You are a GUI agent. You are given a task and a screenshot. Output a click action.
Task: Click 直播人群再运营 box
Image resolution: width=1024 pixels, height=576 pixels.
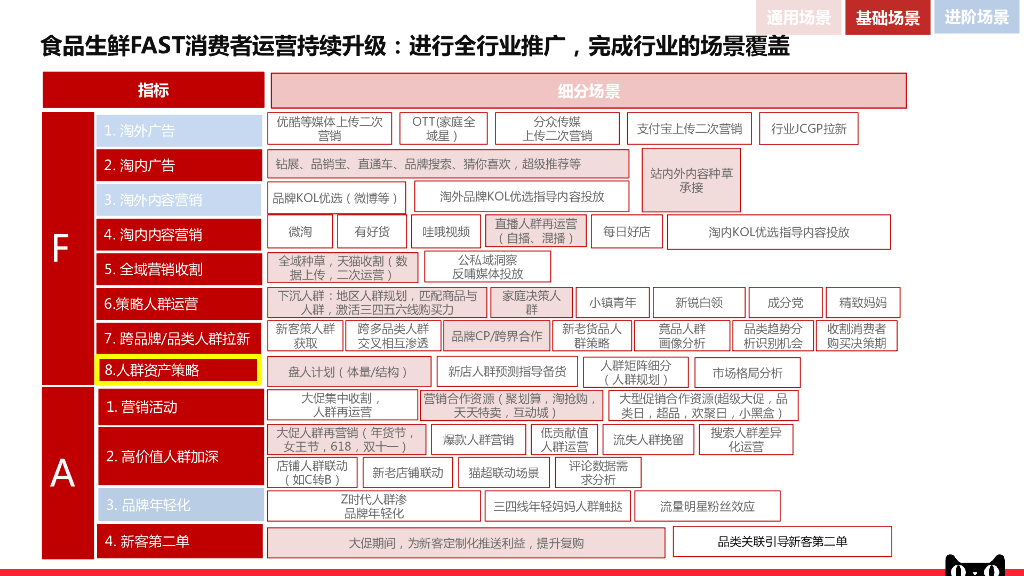(x=536, y=231)
